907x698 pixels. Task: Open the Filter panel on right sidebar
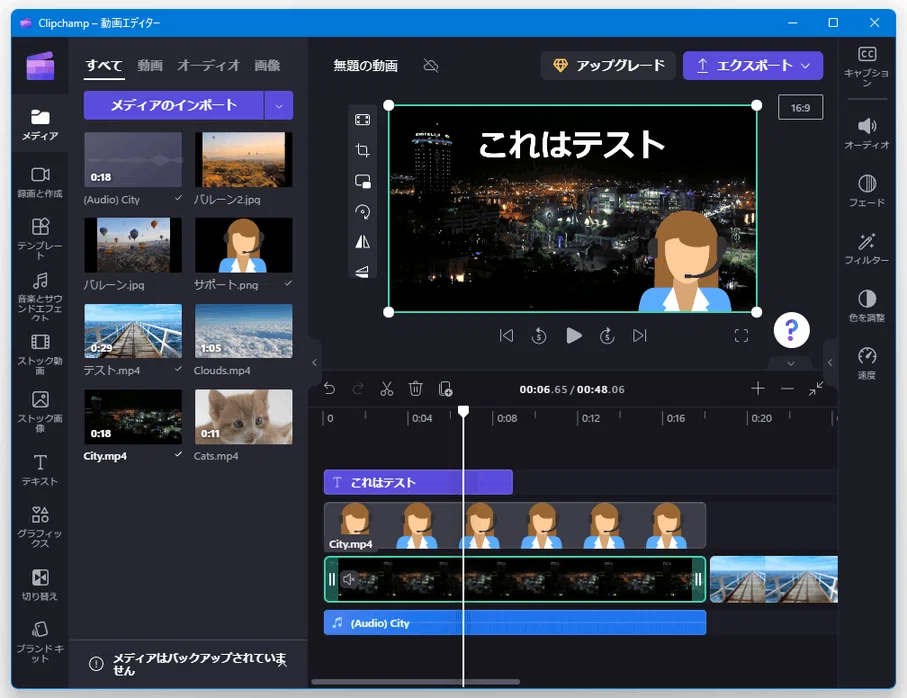click(866, 249)
